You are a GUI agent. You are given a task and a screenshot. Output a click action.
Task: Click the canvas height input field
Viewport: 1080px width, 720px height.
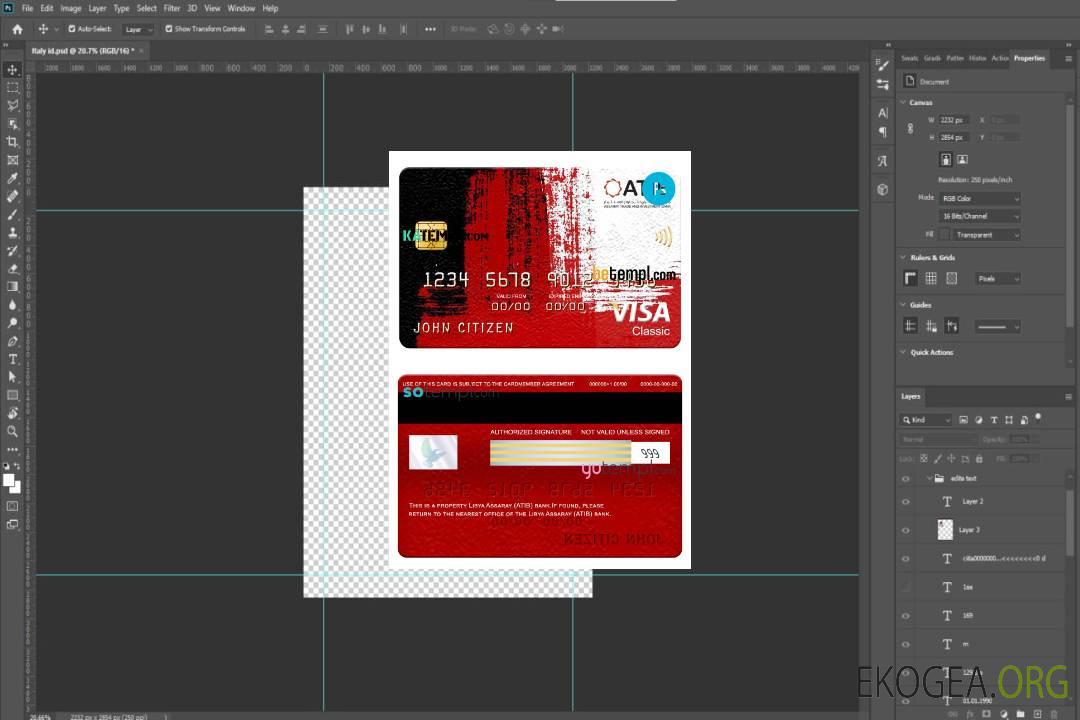click(x=954, y=138)
